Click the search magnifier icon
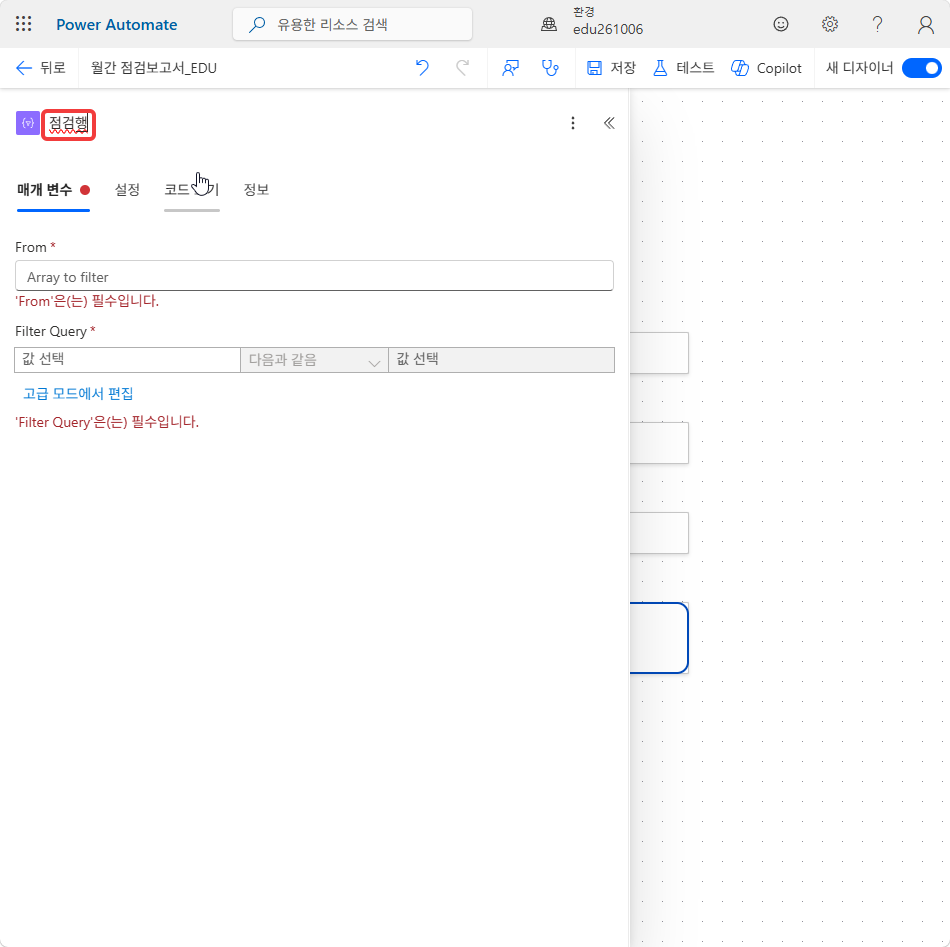This screenshot has width=950, height=947. 257,25
